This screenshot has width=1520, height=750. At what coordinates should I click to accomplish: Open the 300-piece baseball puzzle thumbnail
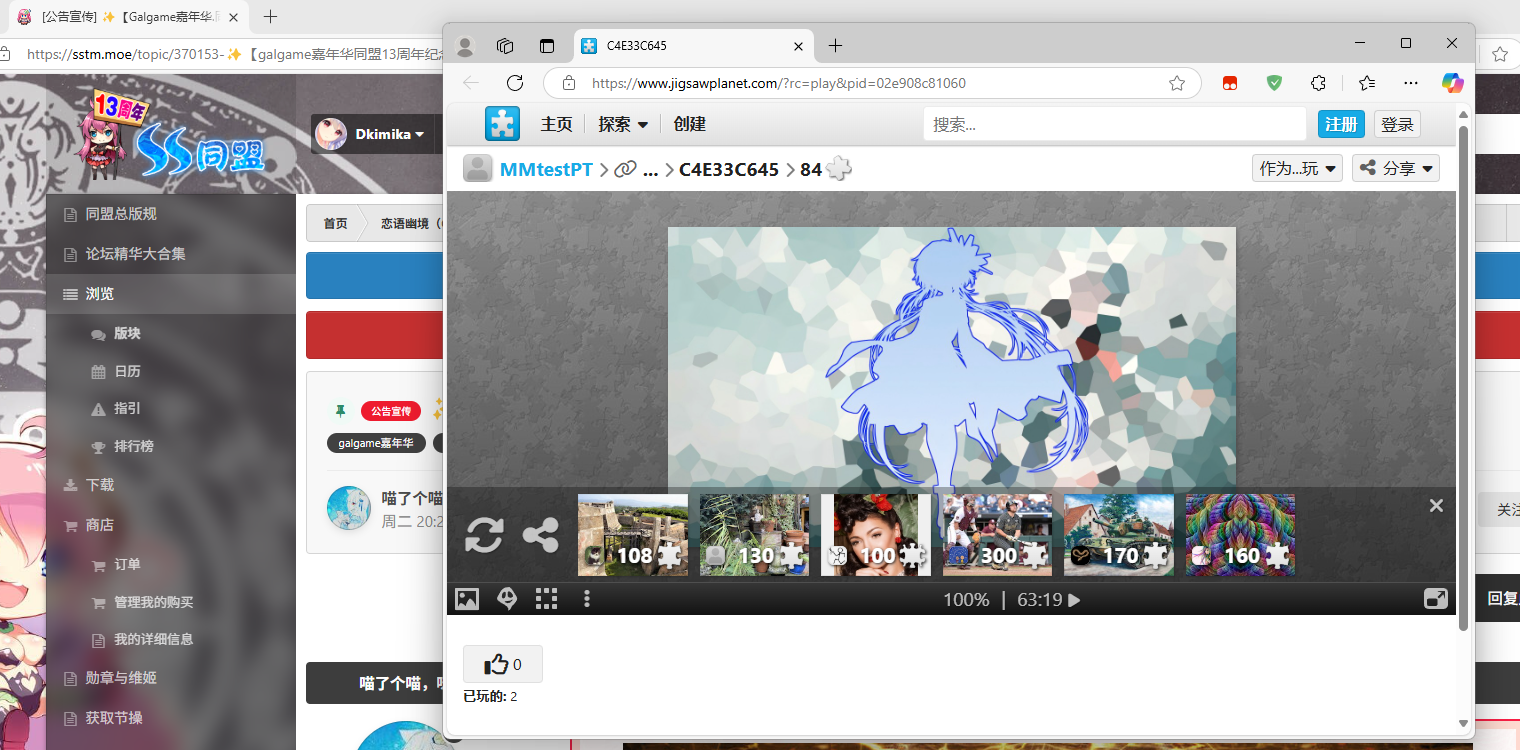[x=997, y=535]
